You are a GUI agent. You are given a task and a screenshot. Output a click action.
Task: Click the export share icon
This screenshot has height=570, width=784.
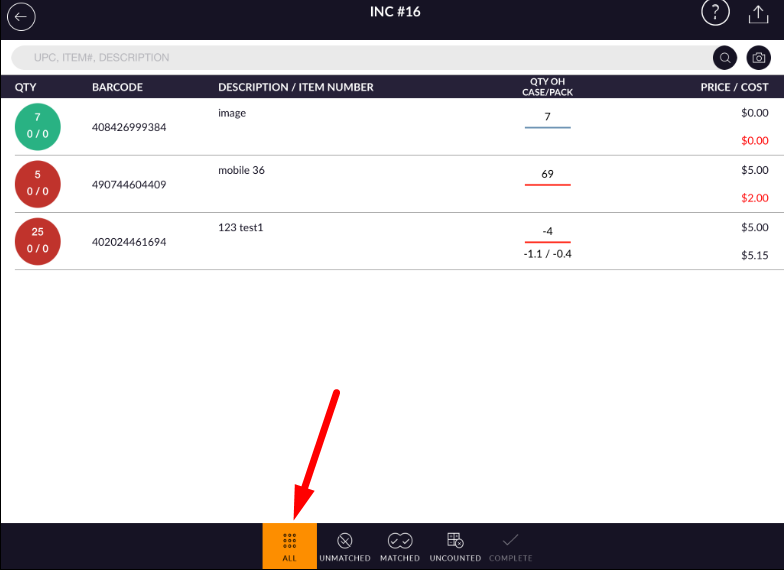tap(758, 14)
